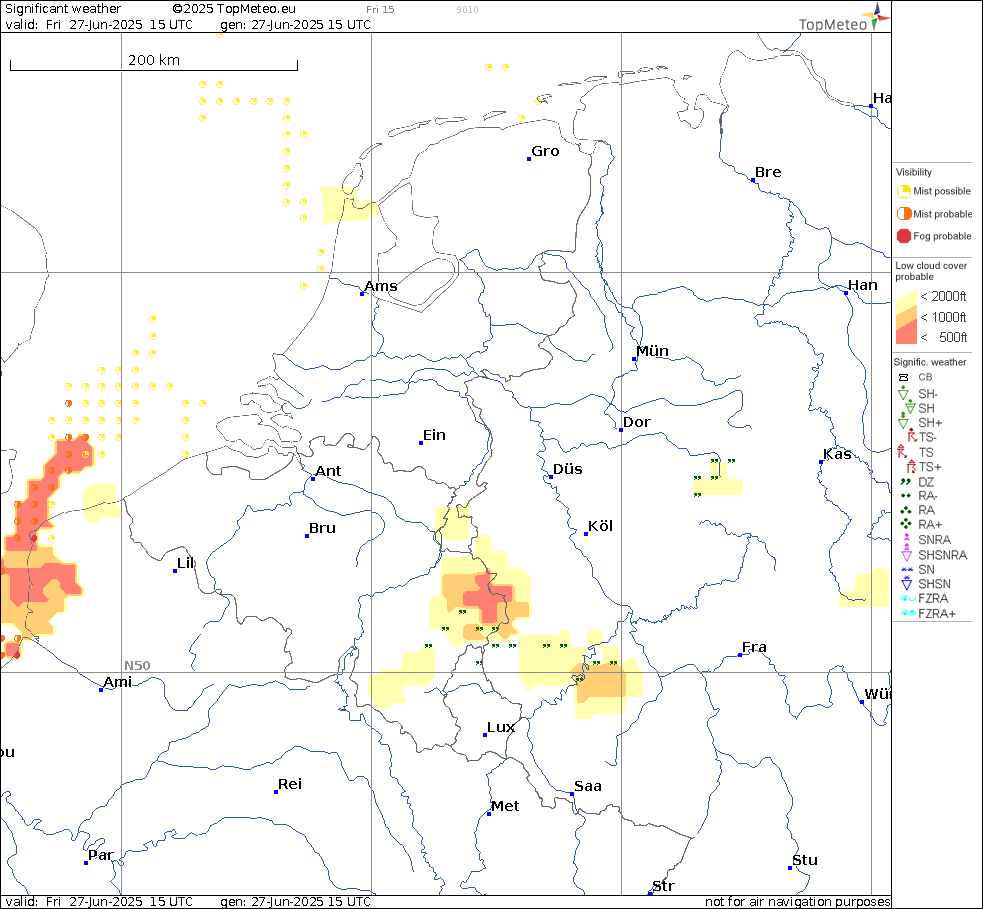Click the 'Met' city label

pos(505,806)
